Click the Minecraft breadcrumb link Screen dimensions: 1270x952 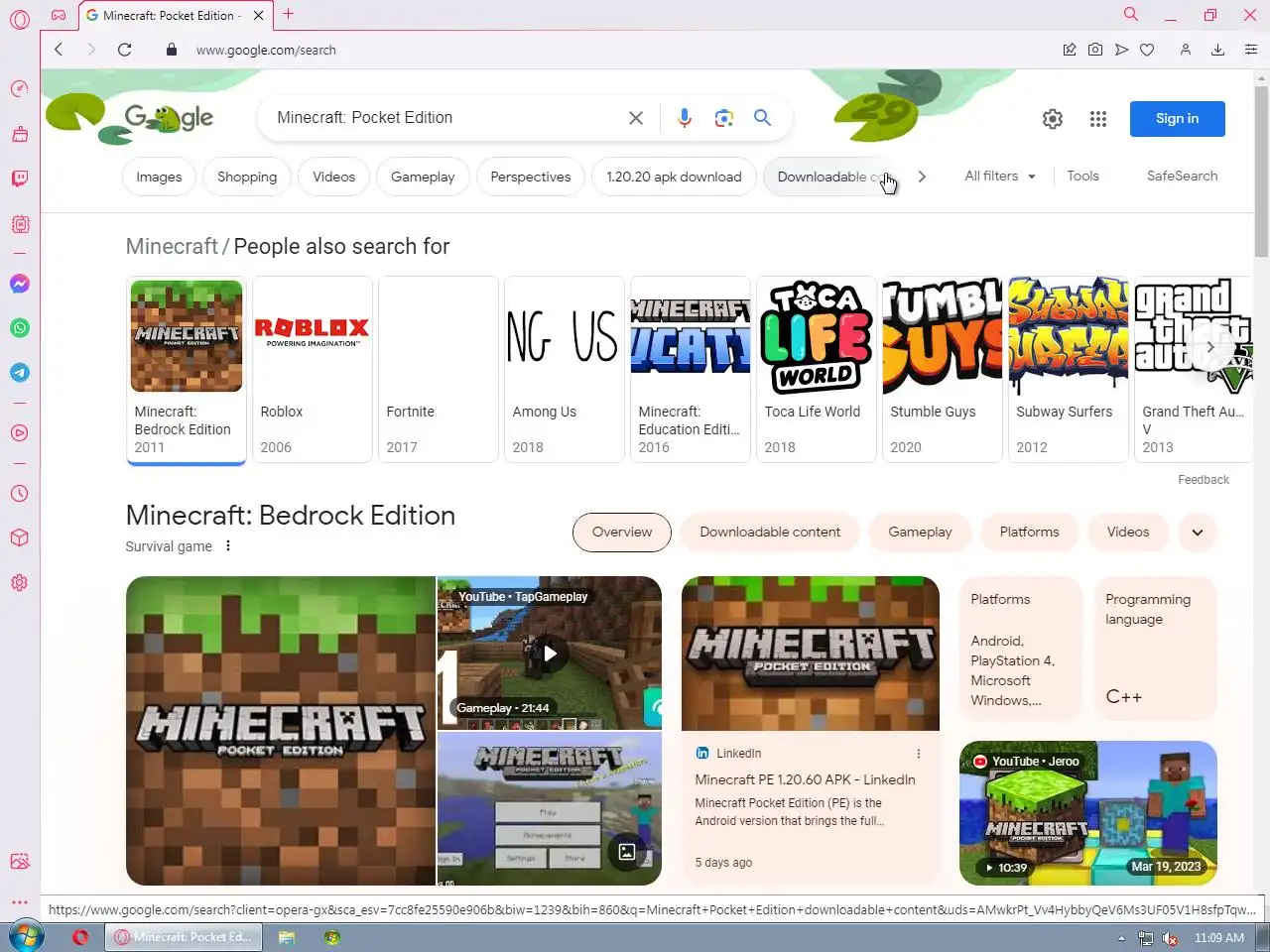(172, 246)
